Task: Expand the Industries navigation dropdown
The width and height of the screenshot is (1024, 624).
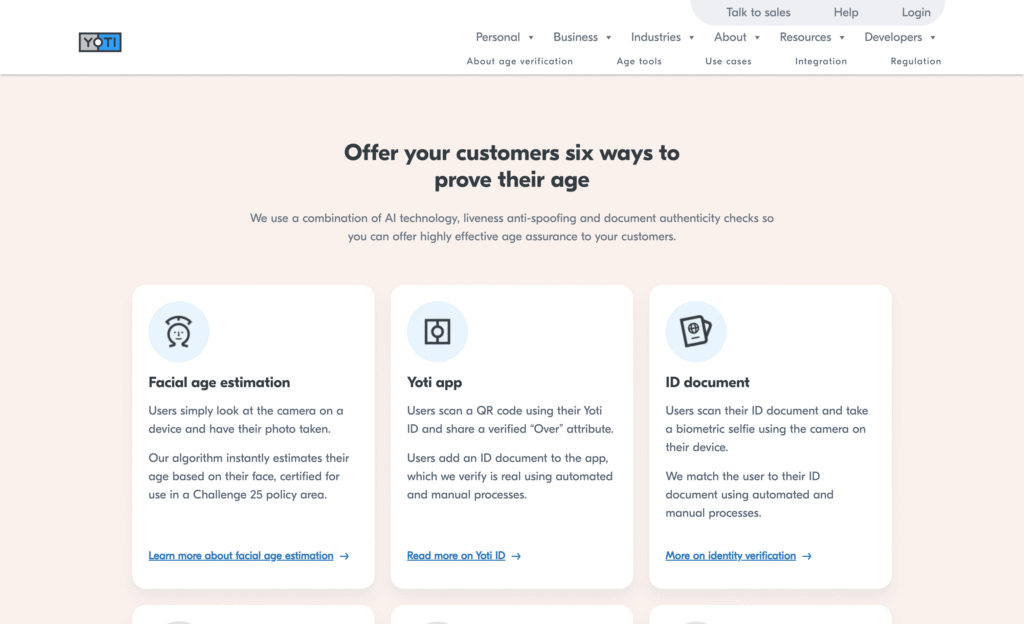Action: pos(663,37)
